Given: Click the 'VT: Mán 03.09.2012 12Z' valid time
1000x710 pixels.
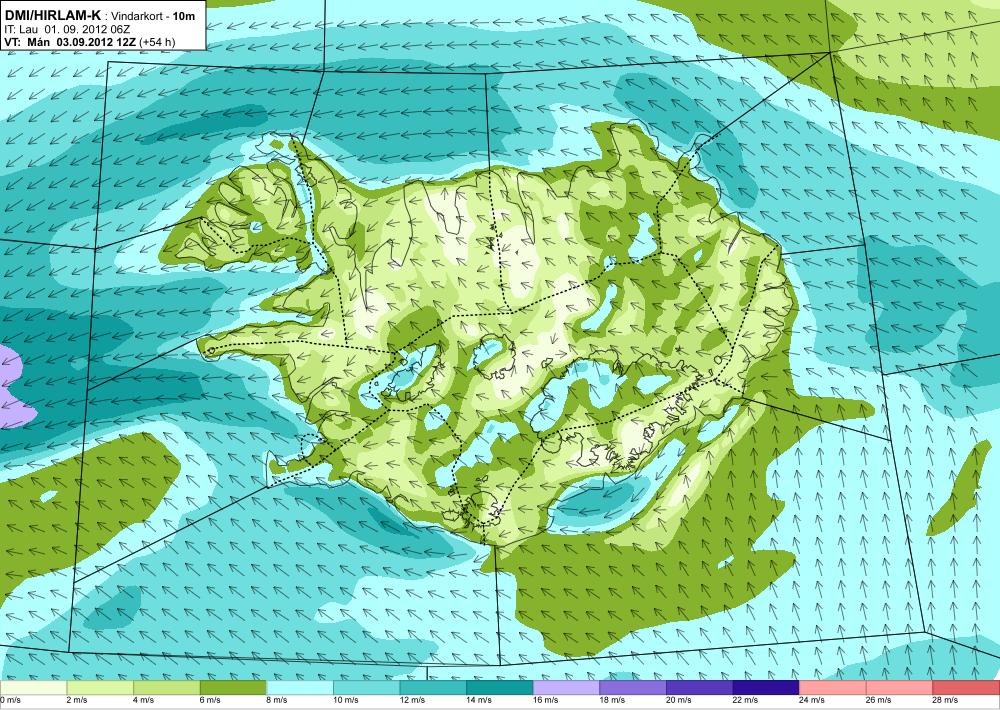Looking at the screenshot, I should [70, 43].
